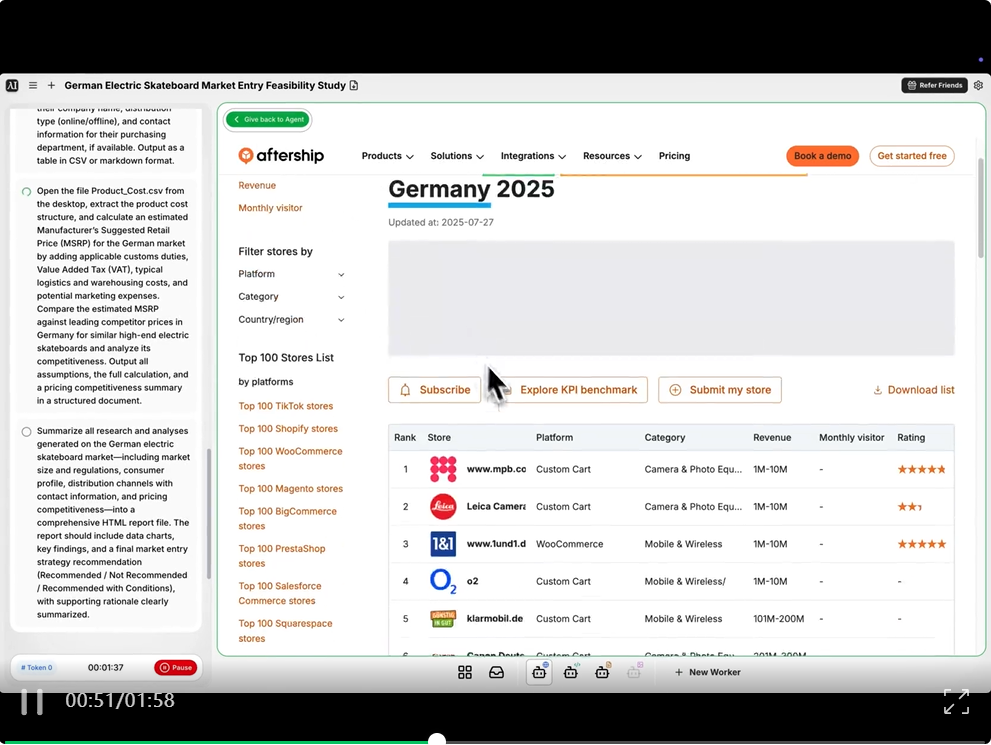The width and height of the screenshot is (991, 745).
Task: Click the 101M-200M revenue cell
Action: point(779,619)
